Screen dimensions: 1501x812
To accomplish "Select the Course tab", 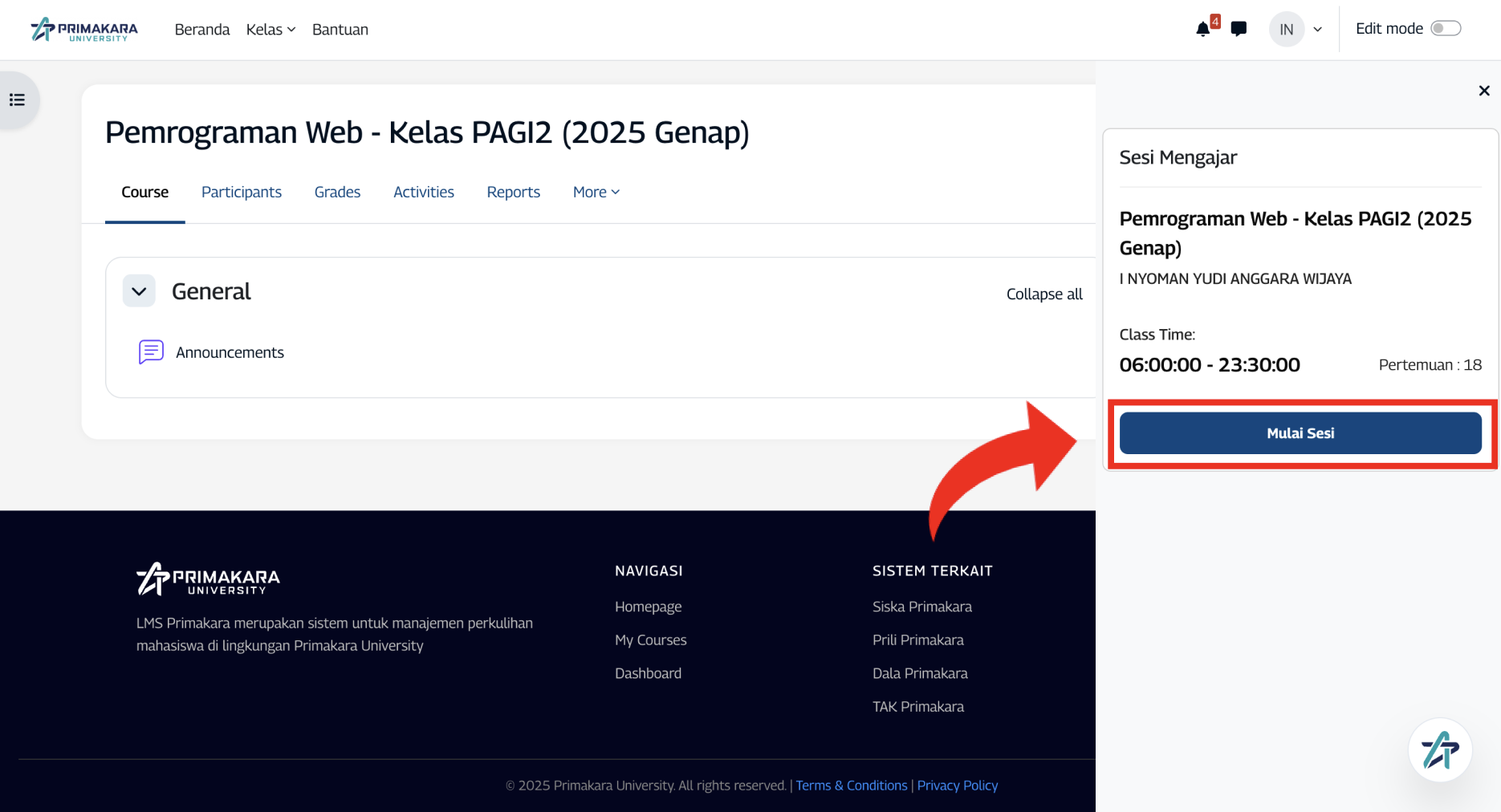I will point(145,192).
